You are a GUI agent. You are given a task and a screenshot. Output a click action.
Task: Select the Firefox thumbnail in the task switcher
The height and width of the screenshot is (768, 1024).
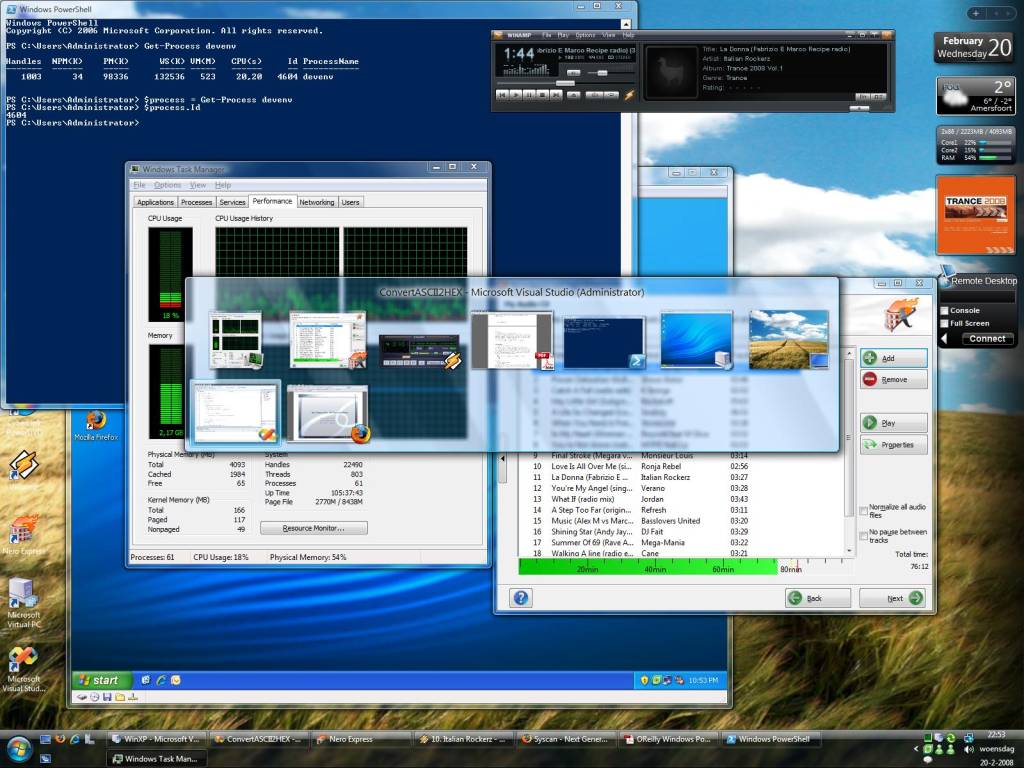[328, 413]
